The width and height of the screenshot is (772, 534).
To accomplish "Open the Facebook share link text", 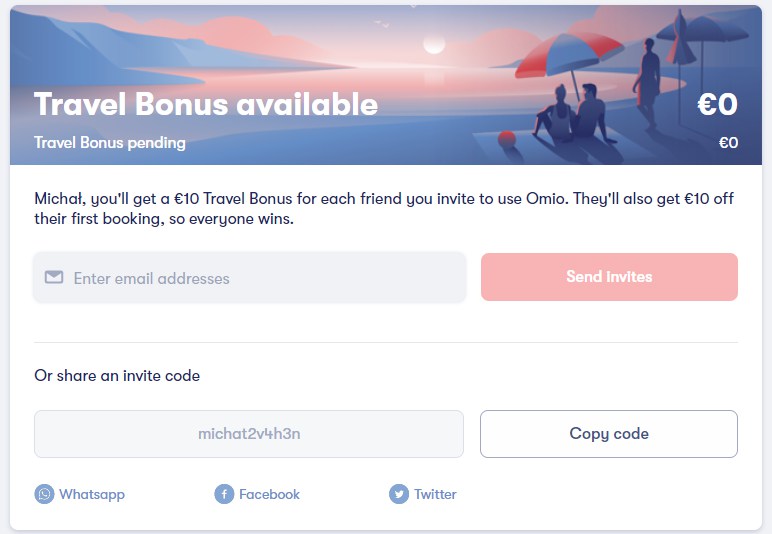I will point(269,494).
